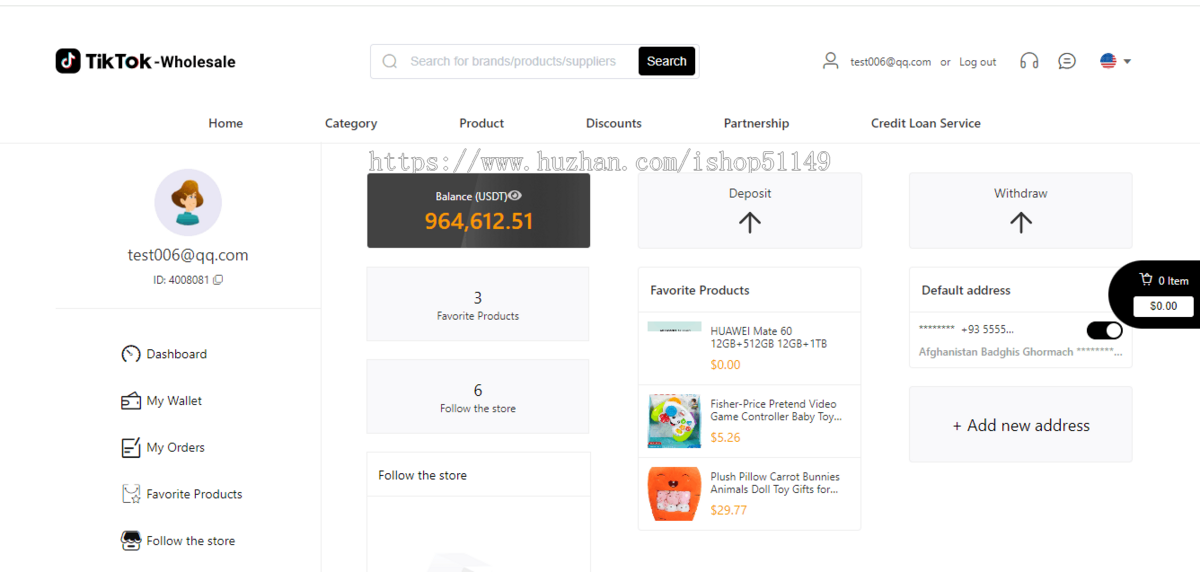
Task: Click the Deposit arrow card
Action: (750, 210)
